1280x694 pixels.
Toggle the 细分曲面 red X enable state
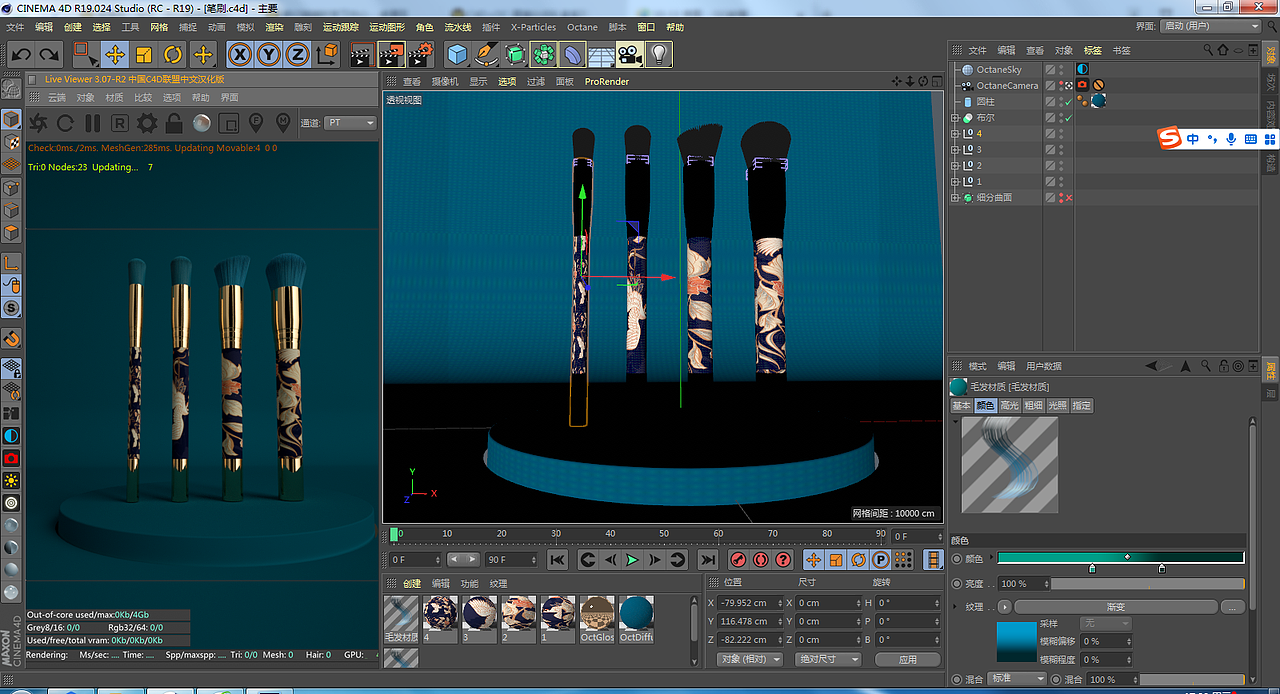click(1068, 198)
